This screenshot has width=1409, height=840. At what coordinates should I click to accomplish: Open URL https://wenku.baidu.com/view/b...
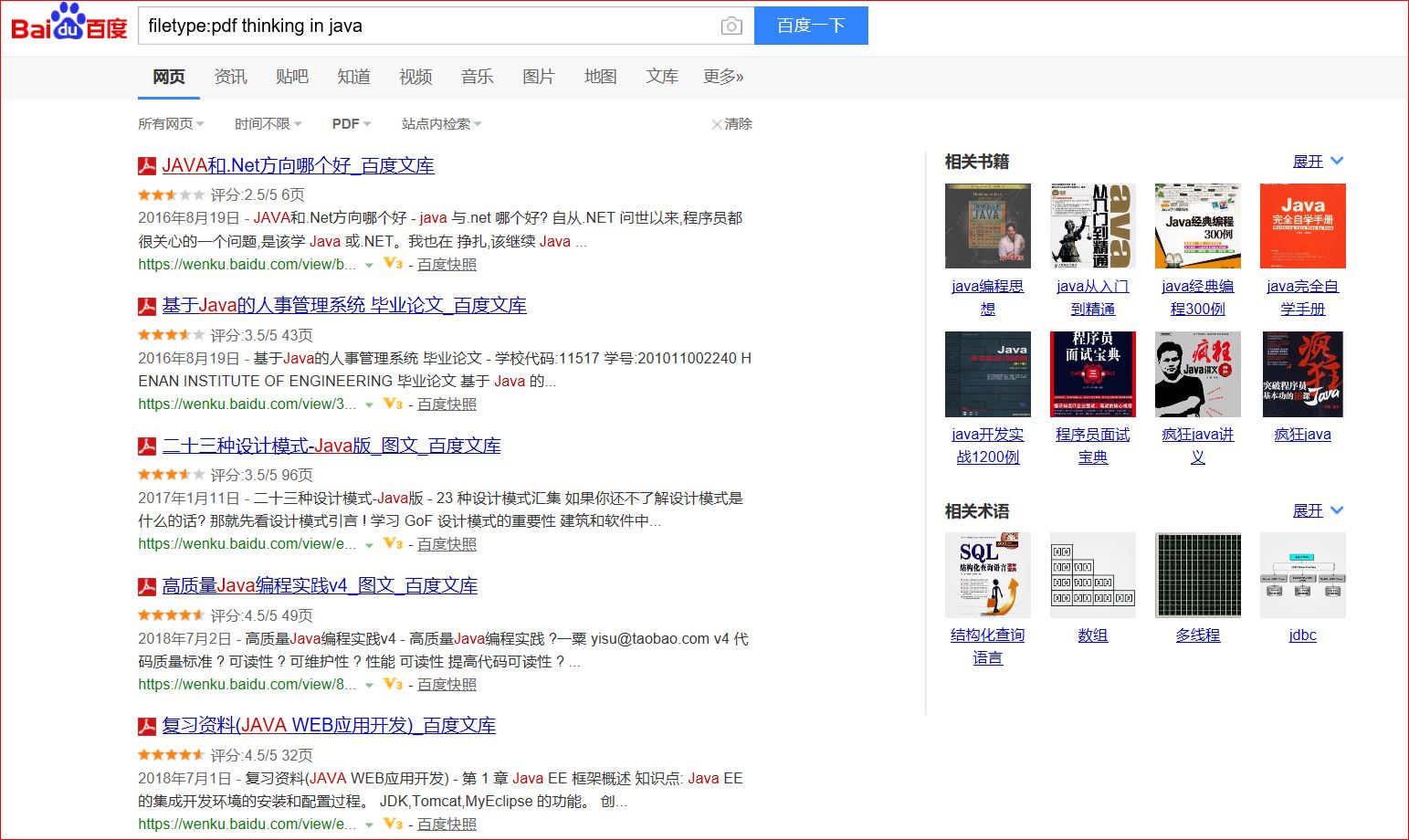coord(247,265)
